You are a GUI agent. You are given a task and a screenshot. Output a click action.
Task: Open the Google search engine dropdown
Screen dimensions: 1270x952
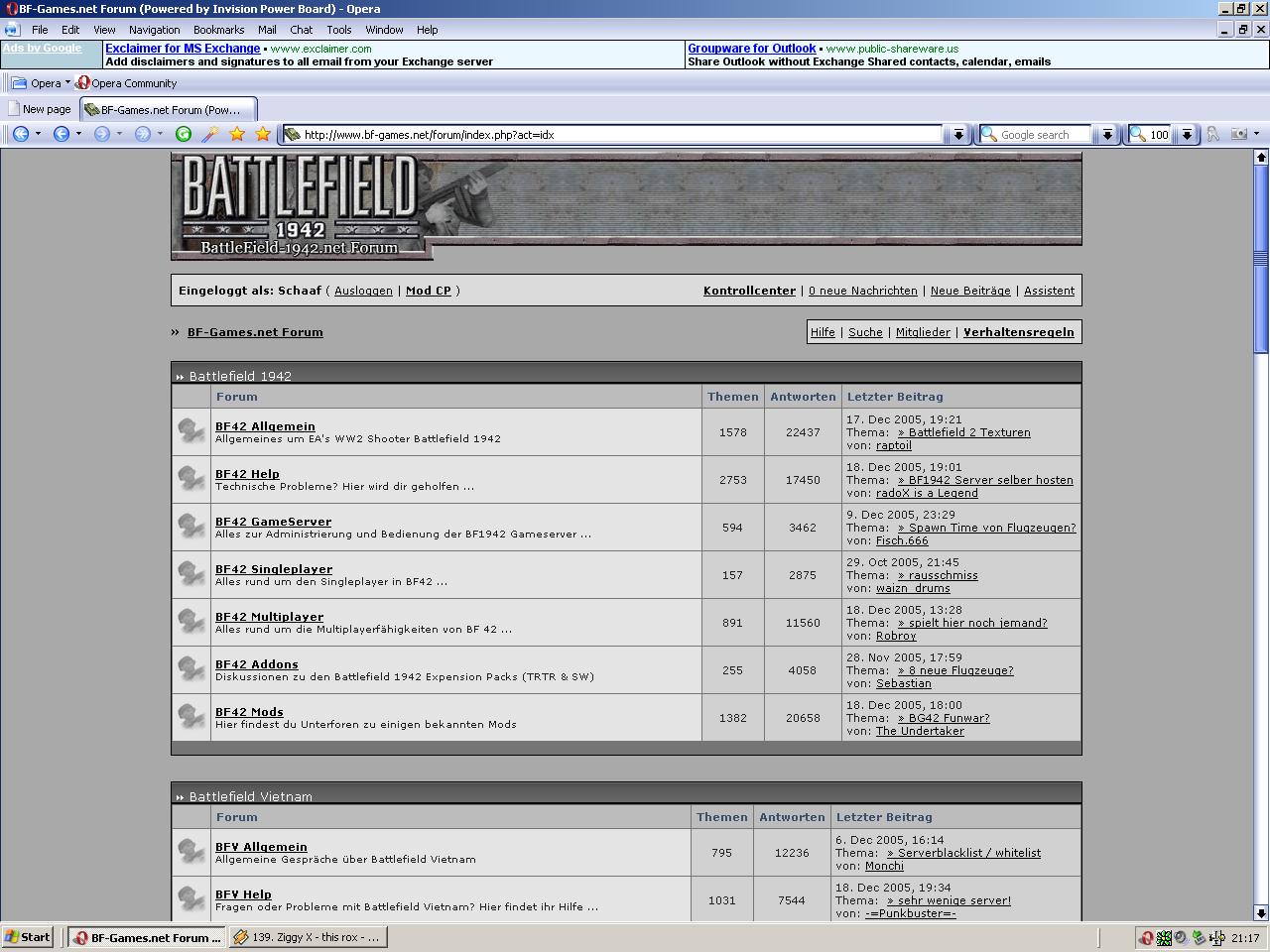1106,134
